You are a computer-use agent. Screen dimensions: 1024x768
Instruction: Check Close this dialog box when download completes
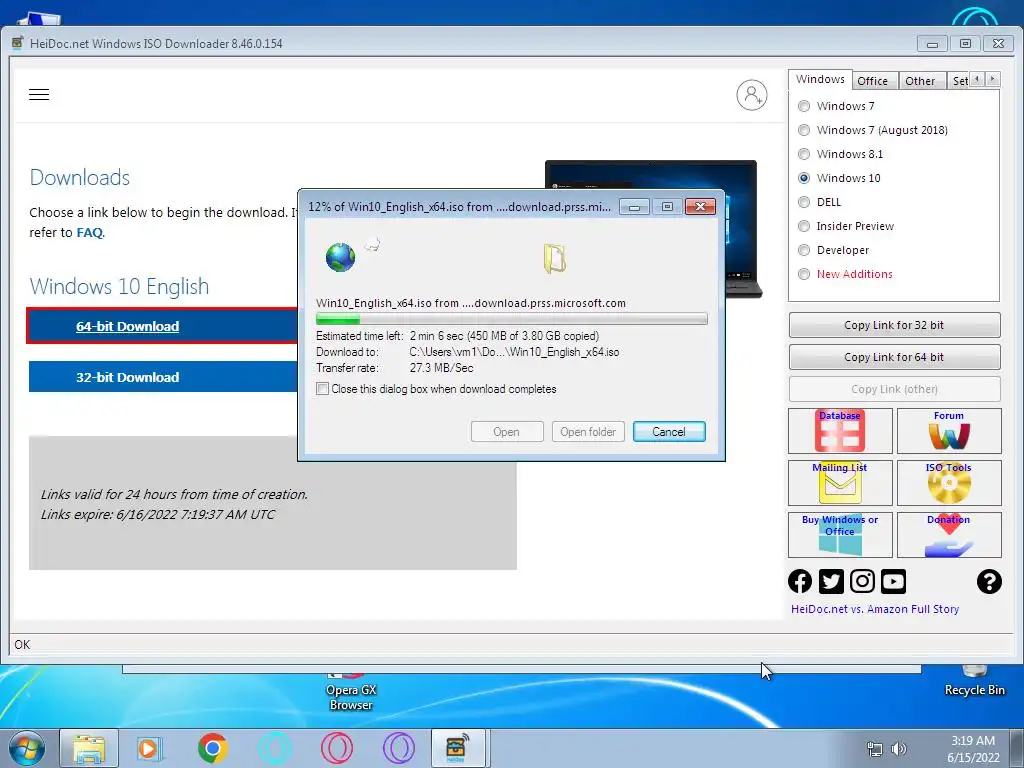pyautogui.click(x=323, y=389)
